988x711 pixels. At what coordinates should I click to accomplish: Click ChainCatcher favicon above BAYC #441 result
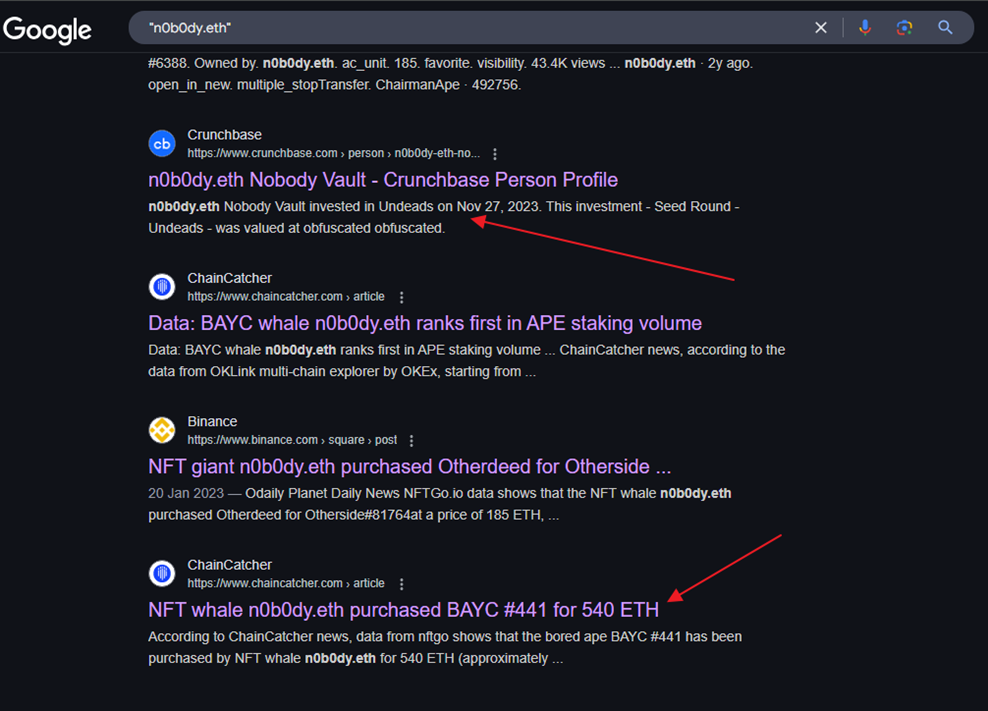coord(162,574)
